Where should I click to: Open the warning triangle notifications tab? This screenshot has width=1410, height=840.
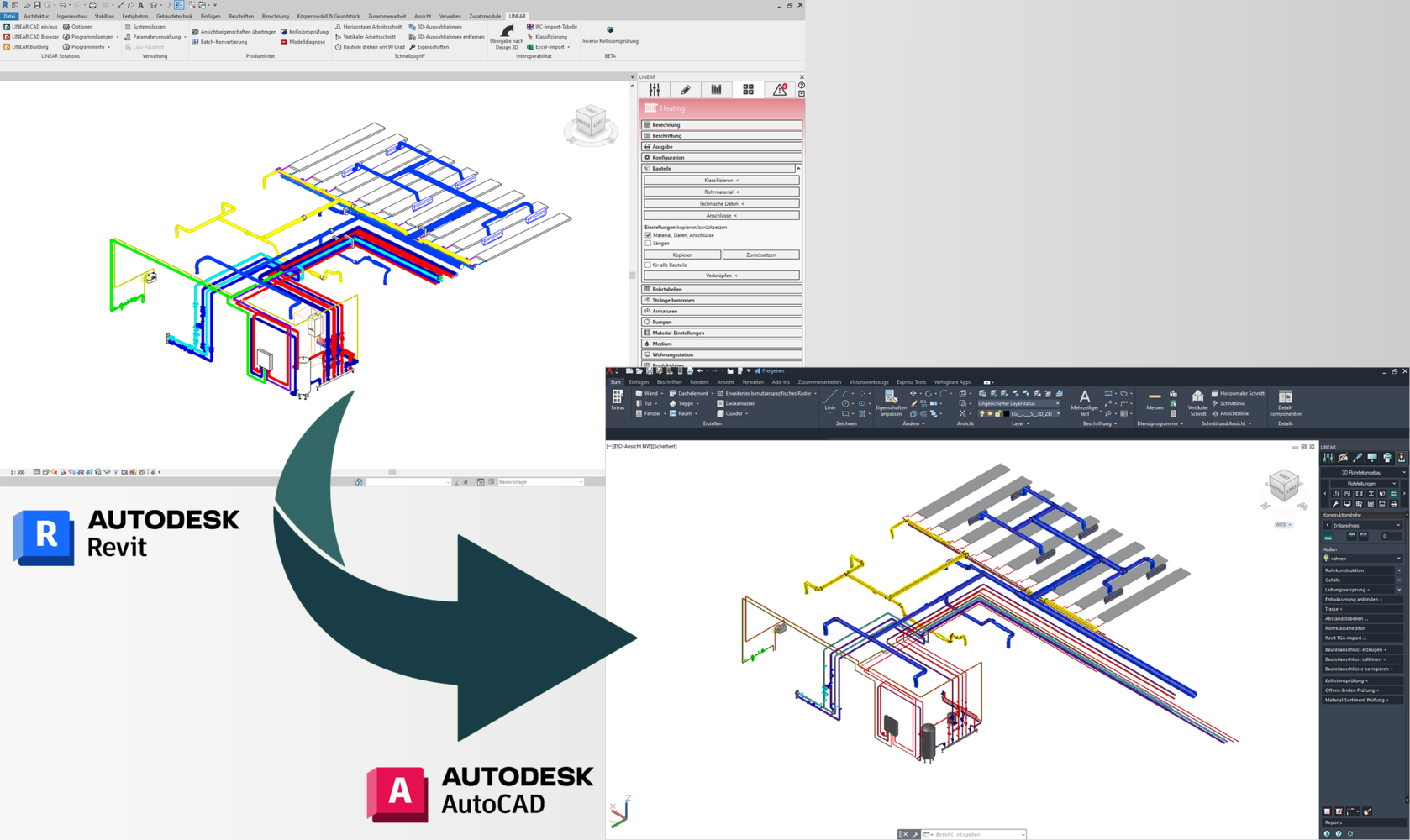(780, 90)
